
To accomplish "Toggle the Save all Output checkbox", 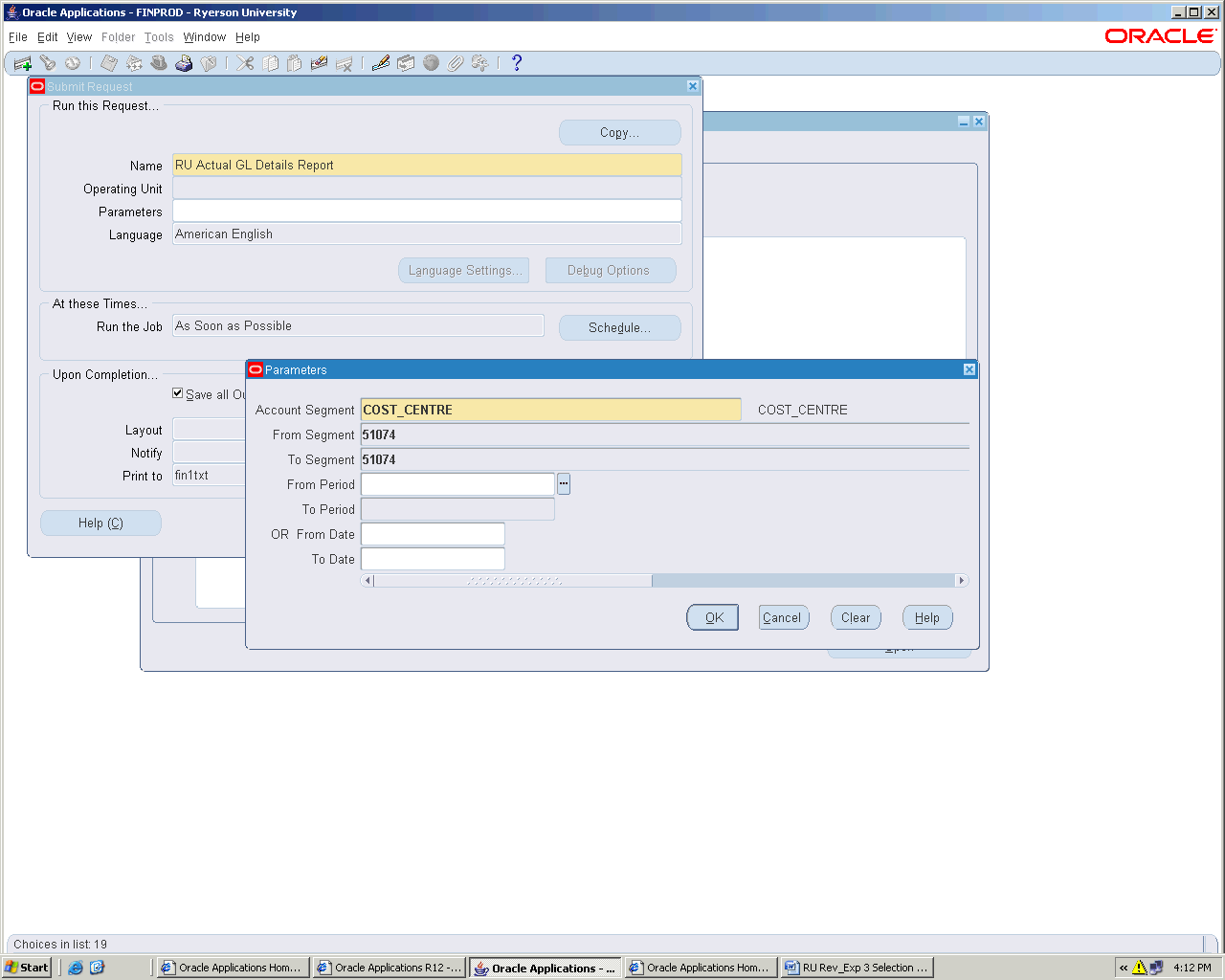I will tap(178, 393).
